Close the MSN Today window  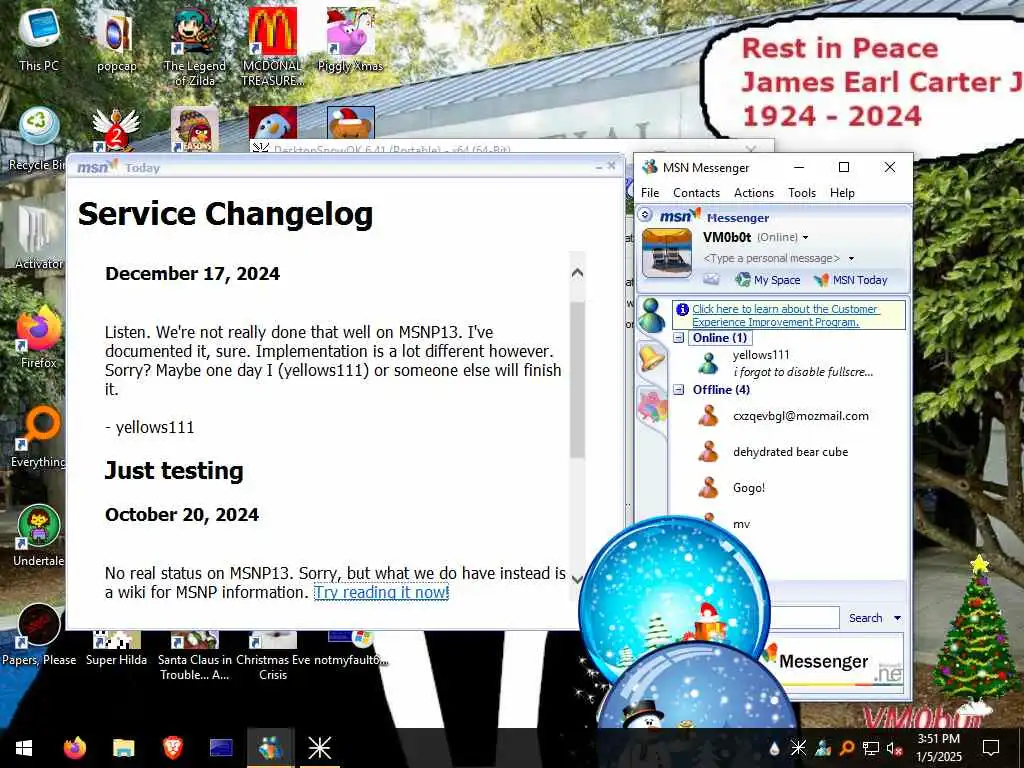(611, 166)
